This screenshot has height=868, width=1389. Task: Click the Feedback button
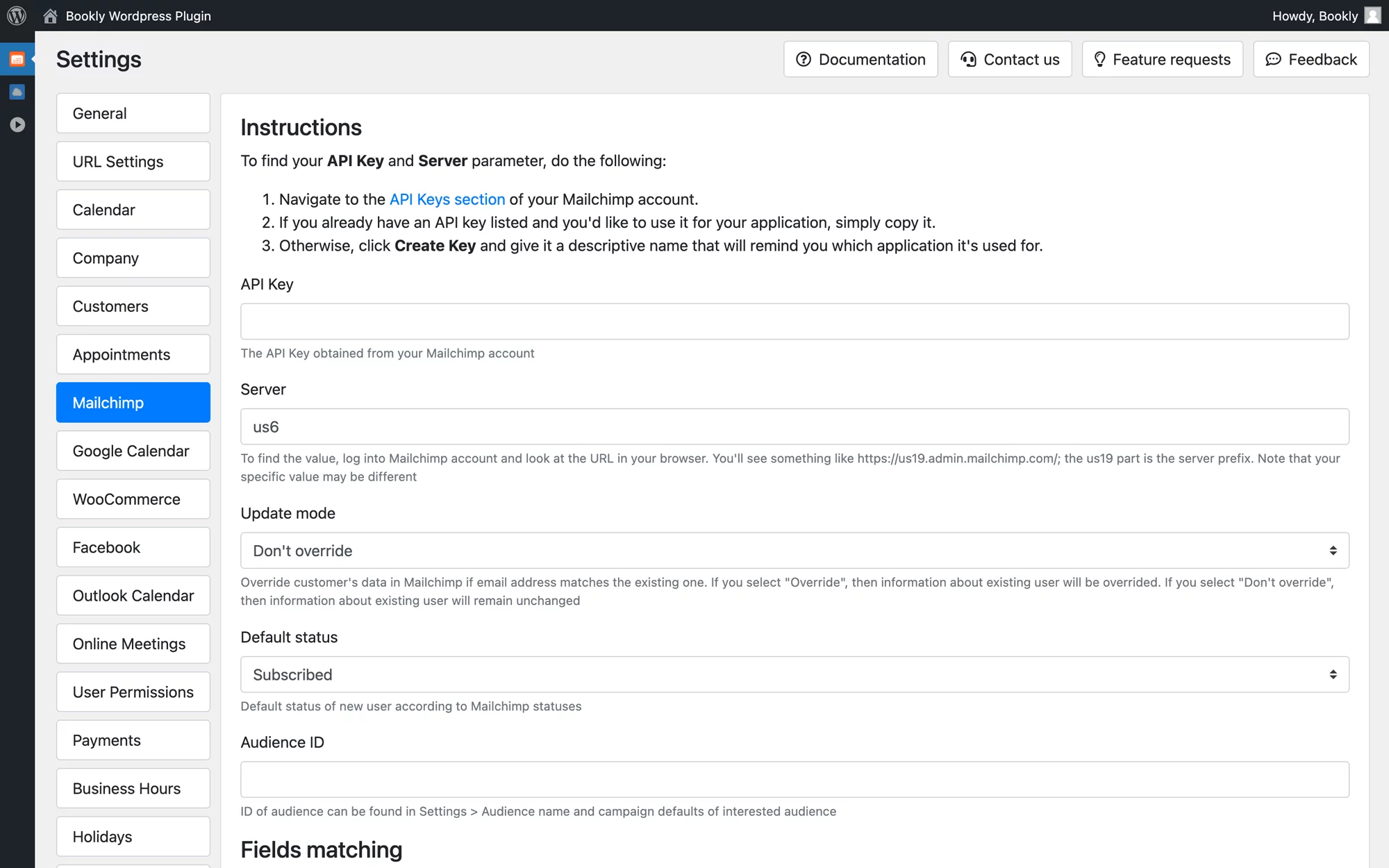(x=1311, y=59)
